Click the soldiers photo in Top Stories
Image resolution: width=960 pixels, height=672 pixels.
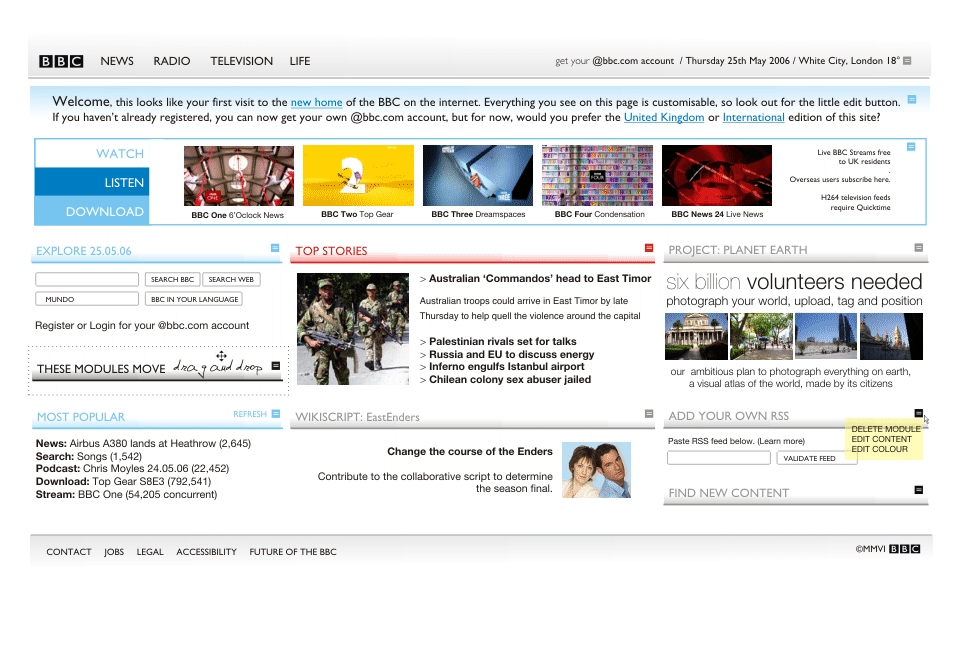353,329
